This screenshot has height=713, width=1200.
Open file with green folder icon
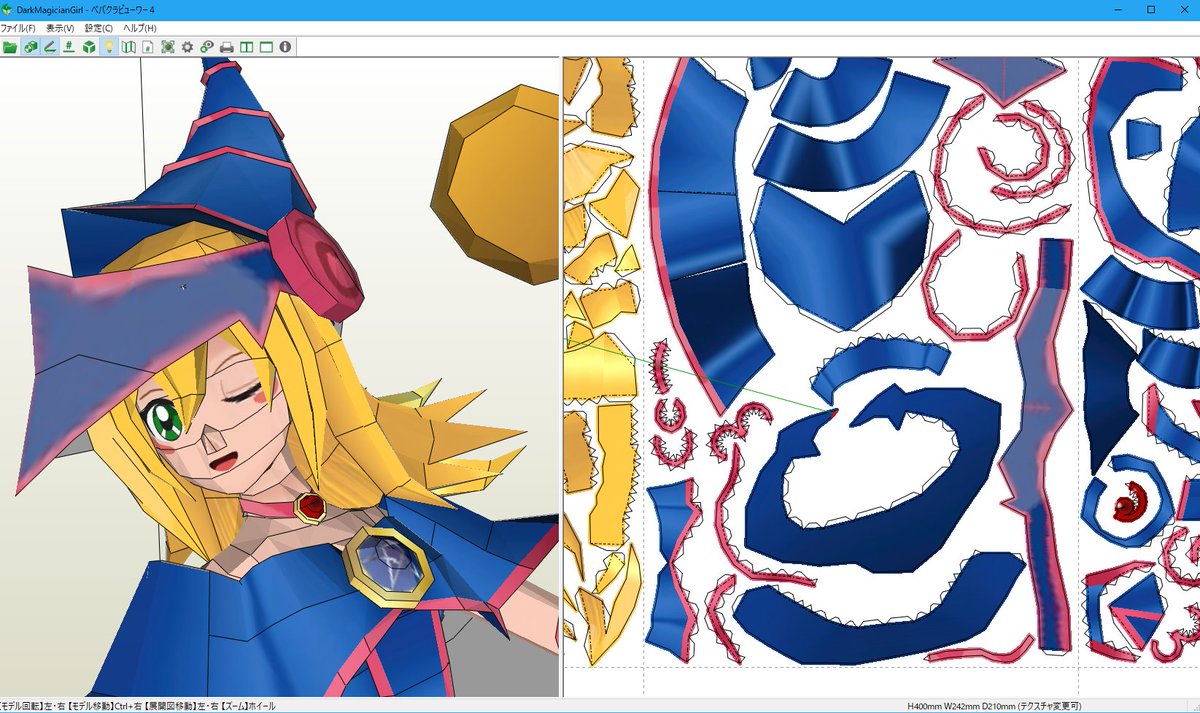pyautogui.click(x=10, y=47)
